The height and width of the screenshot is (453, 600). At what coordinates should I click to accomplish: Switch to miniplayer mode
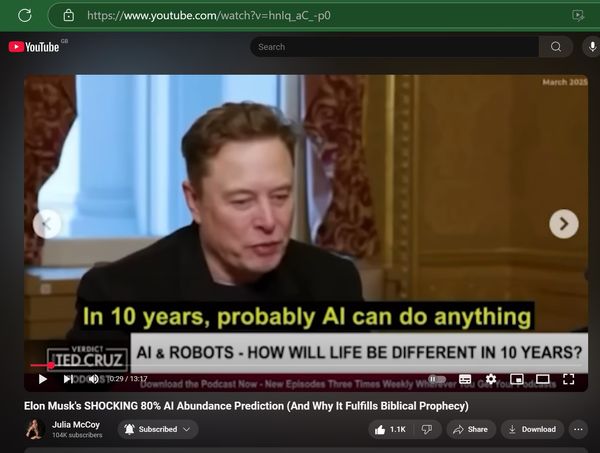coord(517,379)
